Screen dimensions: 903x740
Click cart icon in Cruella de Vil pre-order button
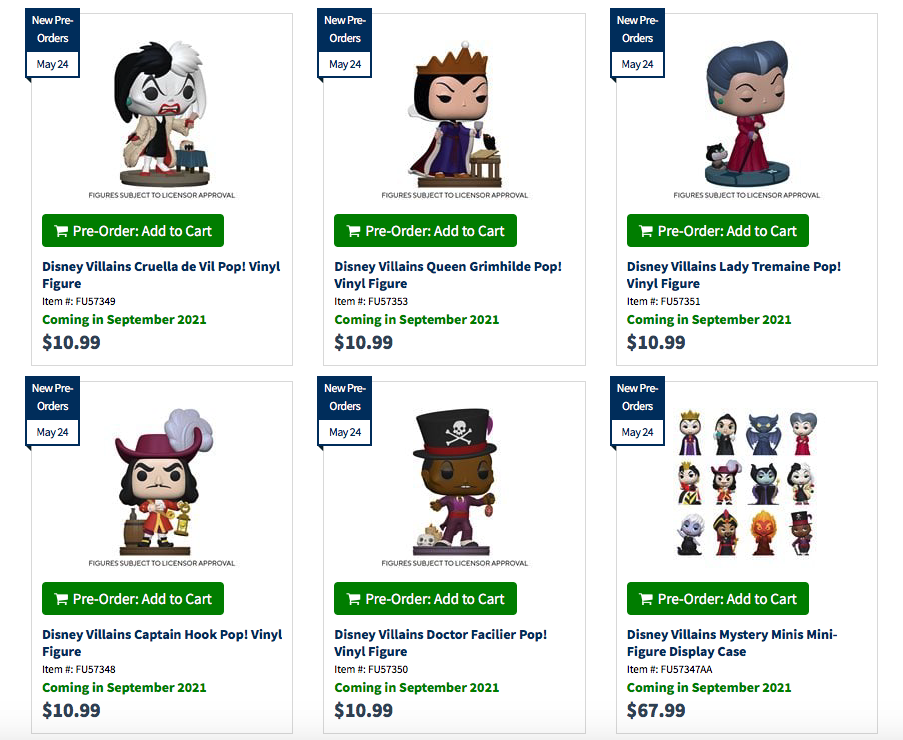(x=61, y=231)
